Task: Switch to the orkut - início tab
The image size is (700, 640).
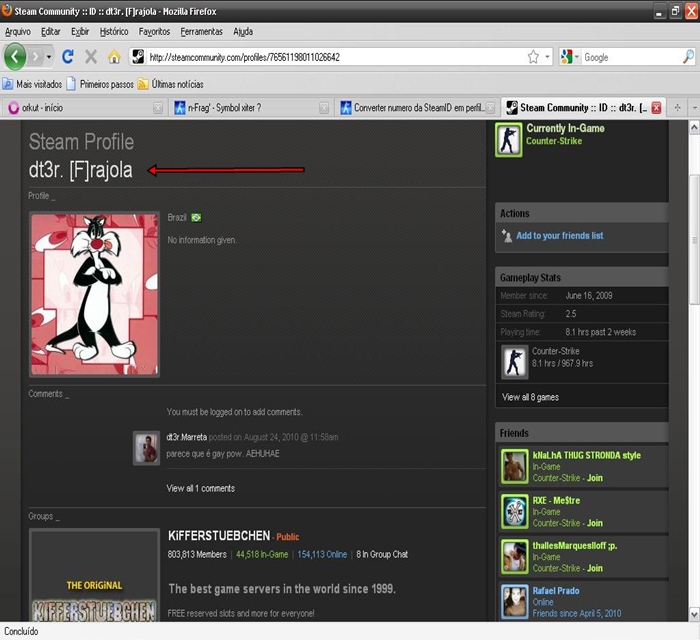Action: pyautogui.click(x=75, y=108)
